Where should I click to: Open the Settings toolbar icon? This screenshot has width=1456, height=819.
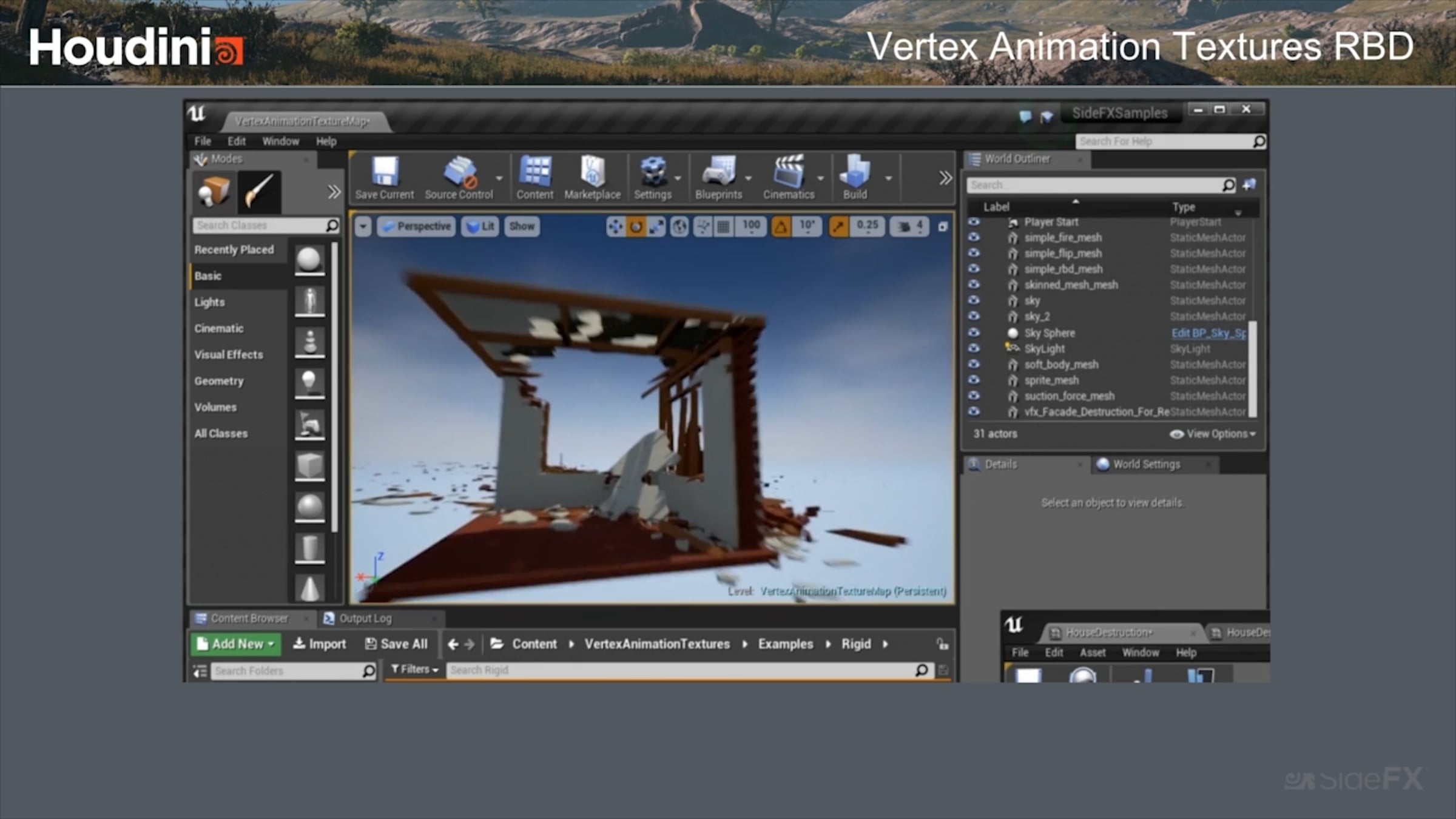tap(653, 172)
